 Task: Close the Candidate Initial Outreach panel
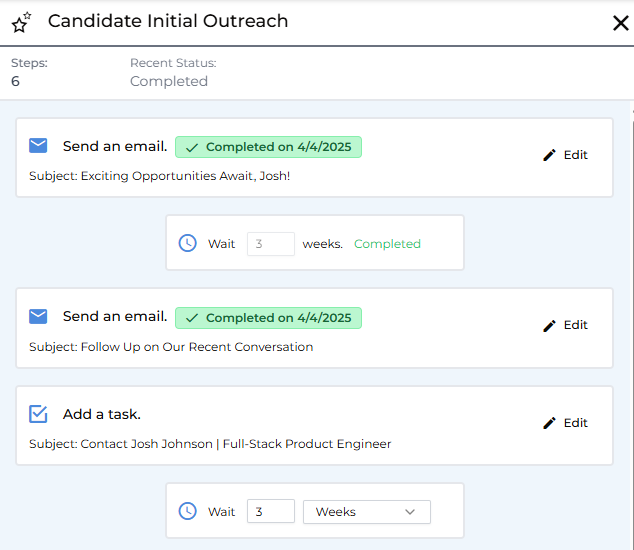pos(620,23)
